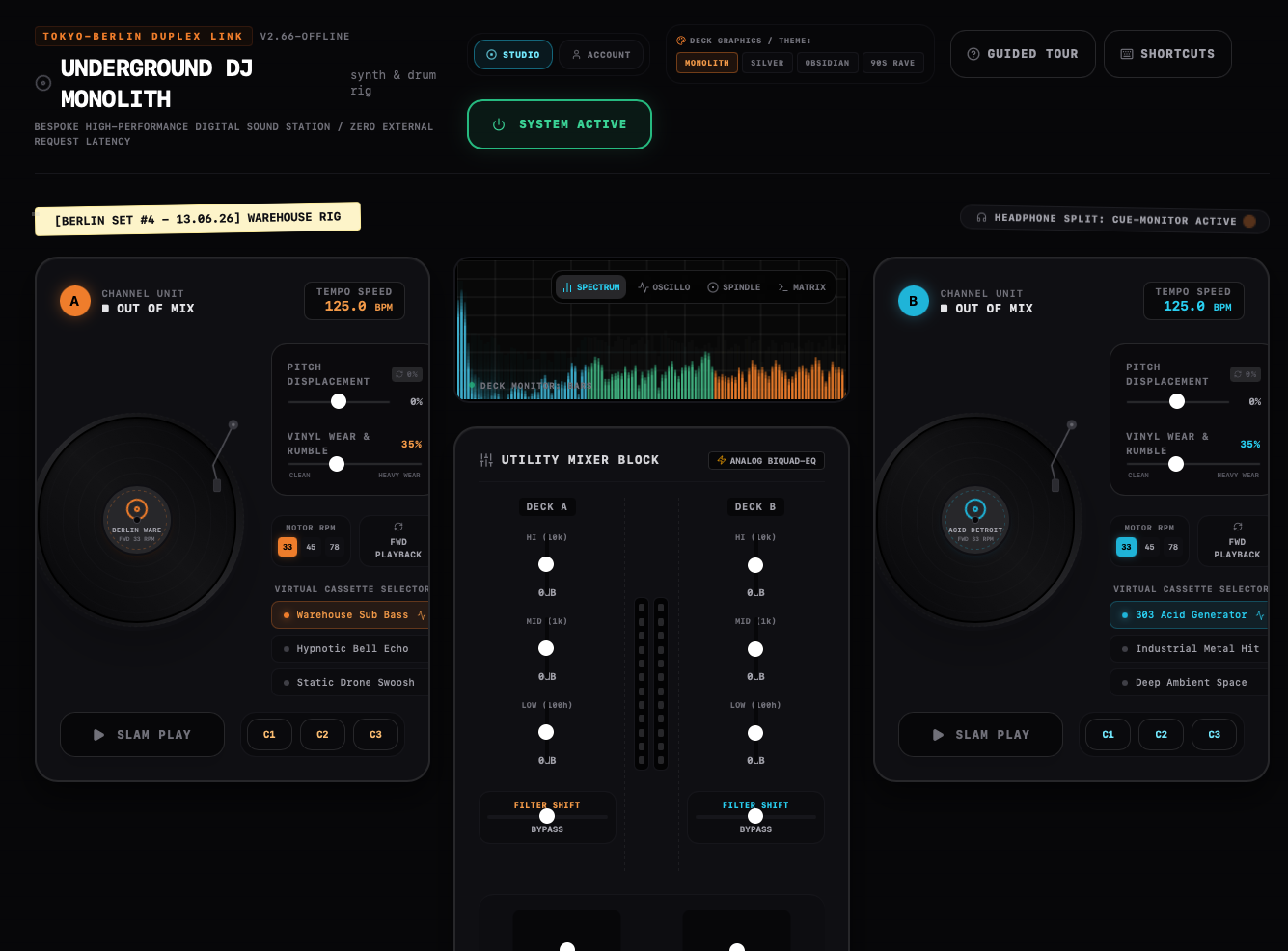
Task: Select the Silver deck theme
Action: (767, 63)
